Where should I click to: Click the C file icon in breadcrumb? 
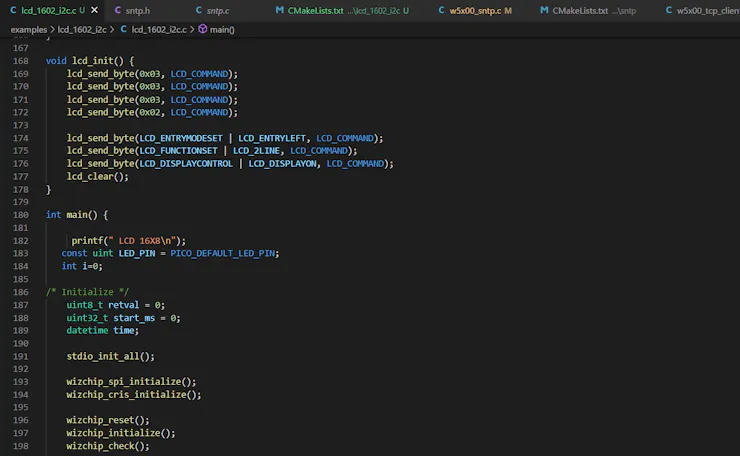click(x=123, y=29)
